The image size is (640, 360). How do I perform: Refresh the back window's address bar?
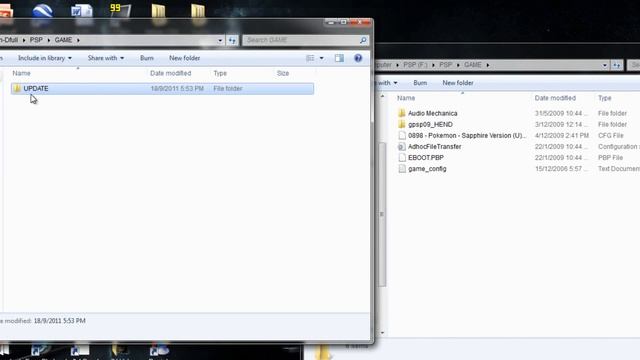tap(617, 65)
